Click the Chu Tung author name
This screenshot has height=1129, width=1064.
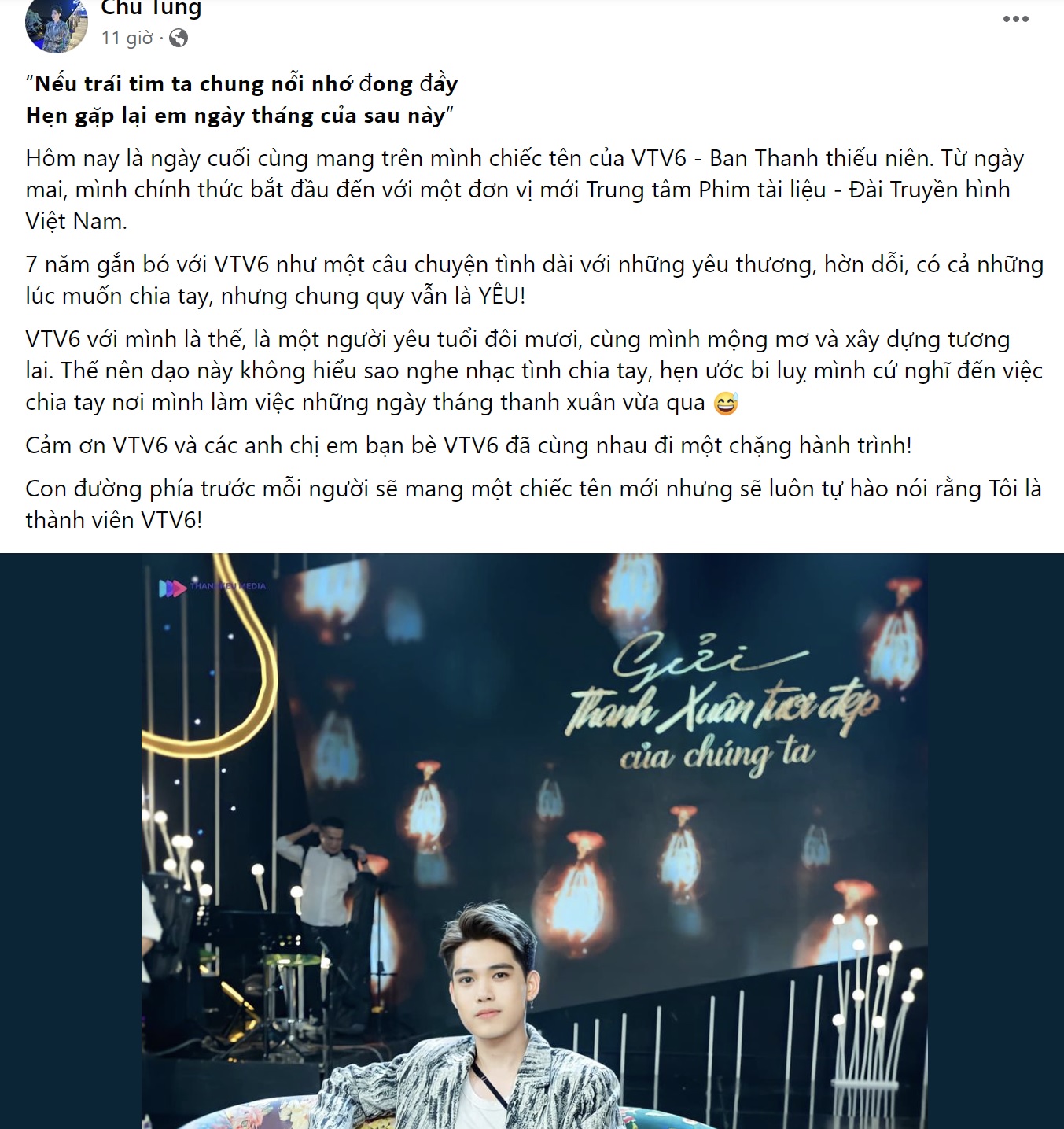152,9
